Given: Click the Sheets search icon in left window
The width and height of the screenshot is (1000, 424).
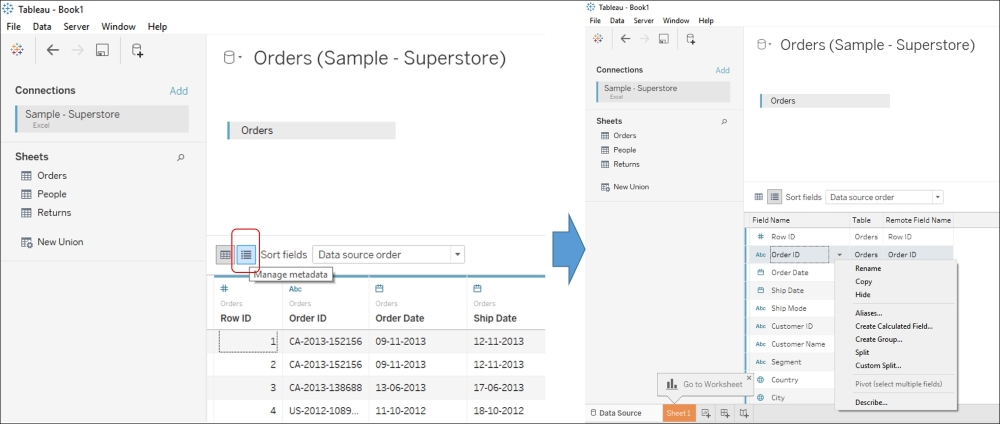Looking at the screenshot, I should tap(181, 157).
